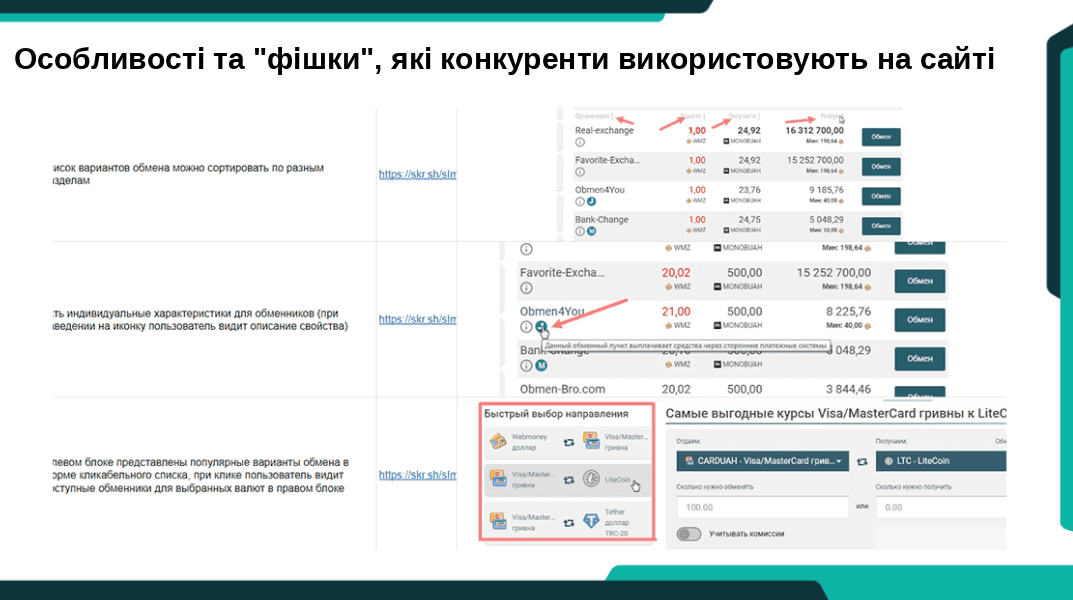1073x600 pixels.
Task: Click Обмен button in Real-exchange row
Action: [881, 137]
